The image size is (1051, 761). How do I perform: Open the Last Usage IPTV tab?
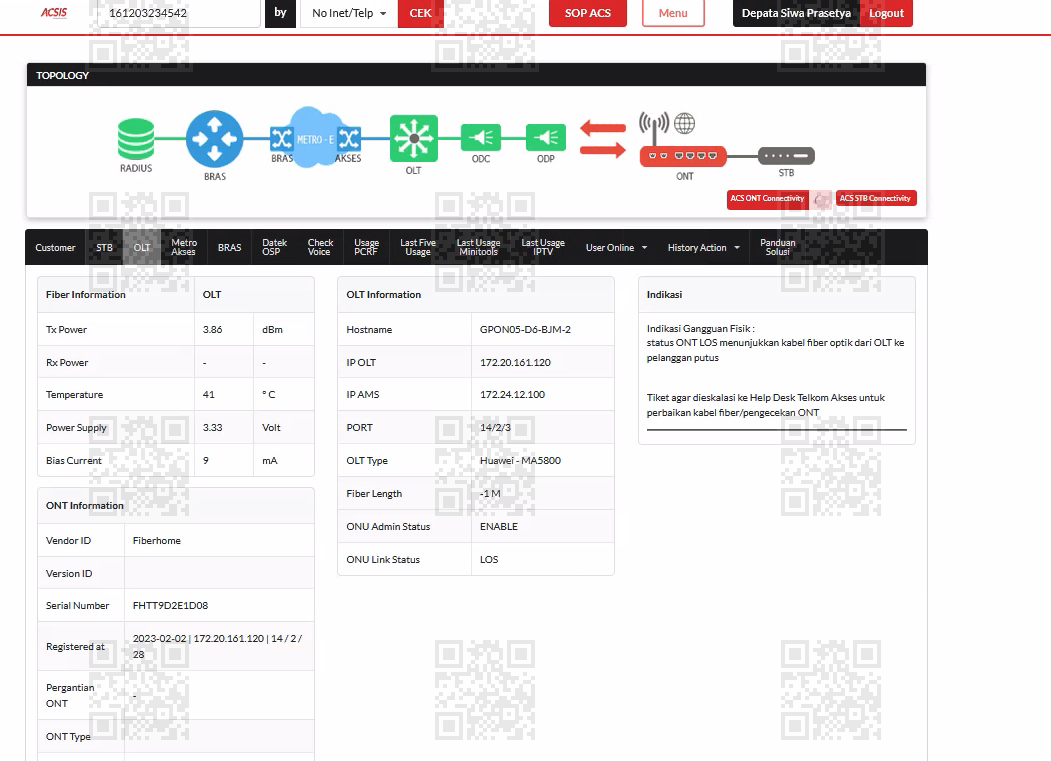tap(543, 247)
